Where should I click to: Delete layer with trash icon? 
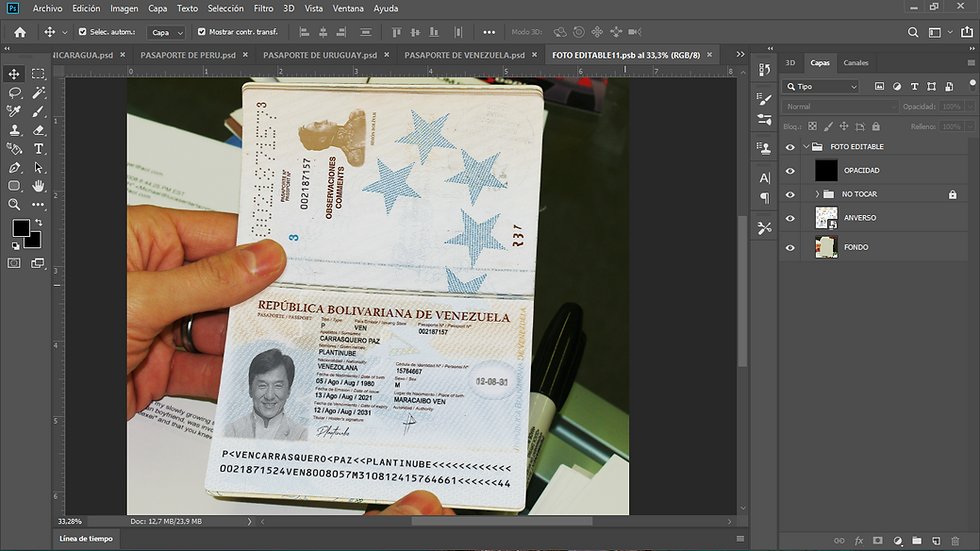(955, 540)
